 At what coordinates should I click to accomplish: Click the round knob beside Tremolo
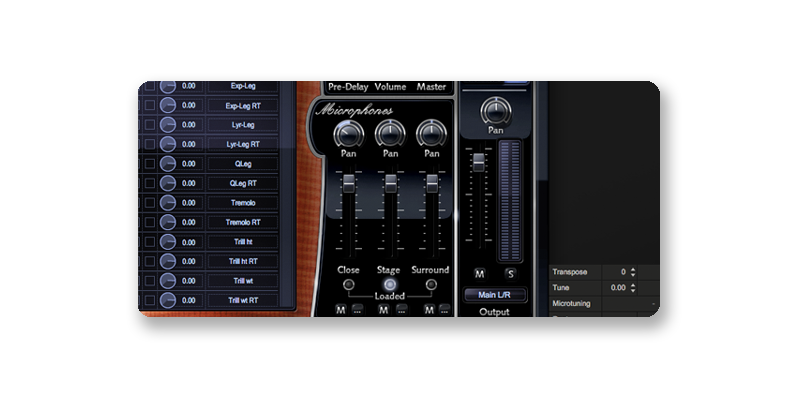pos(167,203)
